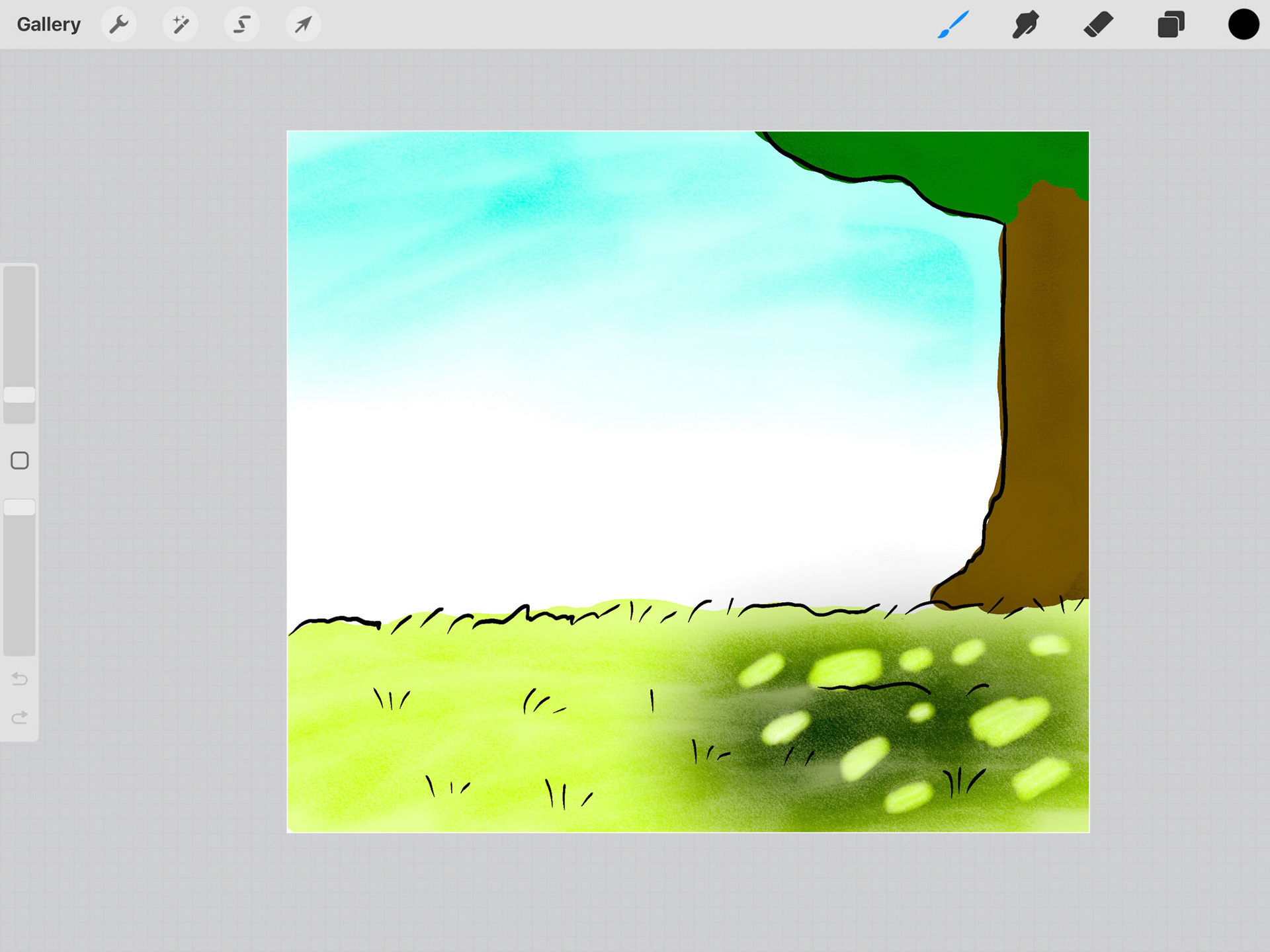
Task: Open the Actions wrench menu
Action: [119, 25]
